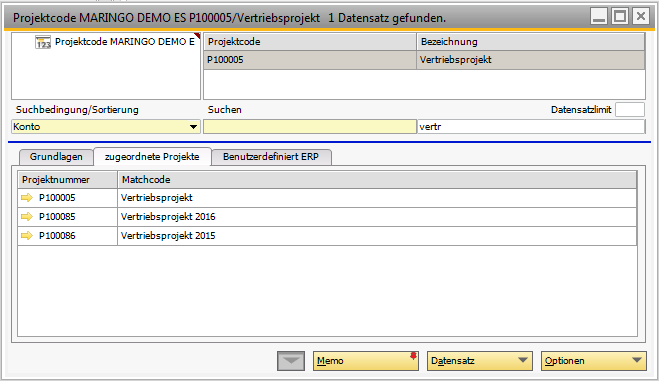Click the Vertriebsprojekt 2016 matchcode cell
The image size is (659, 381).
tap(377, 217)
